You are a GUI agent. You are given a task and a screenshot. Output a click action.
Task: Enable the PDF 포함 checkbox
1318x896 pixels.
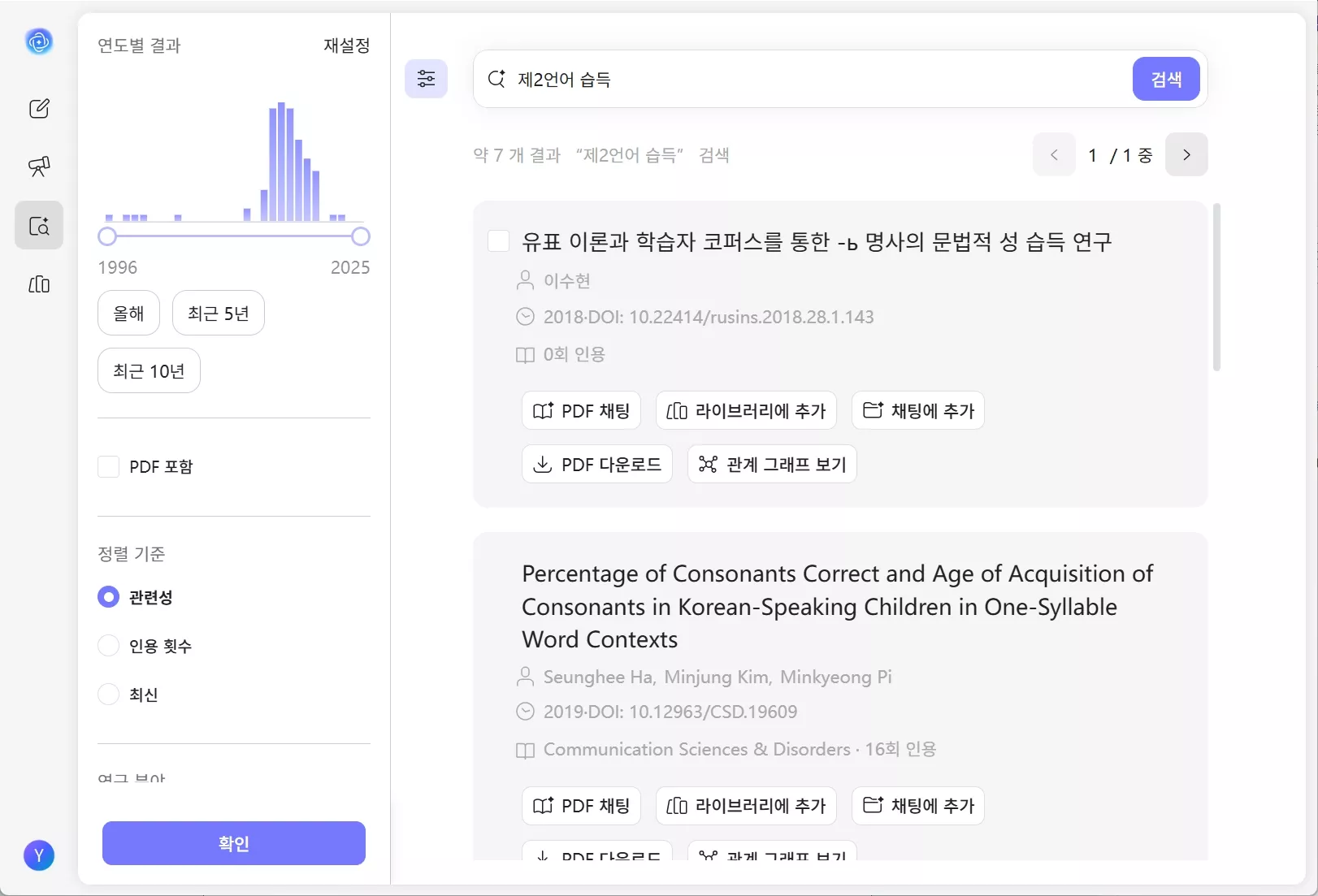pyautogui.click(x=108, y=465)
